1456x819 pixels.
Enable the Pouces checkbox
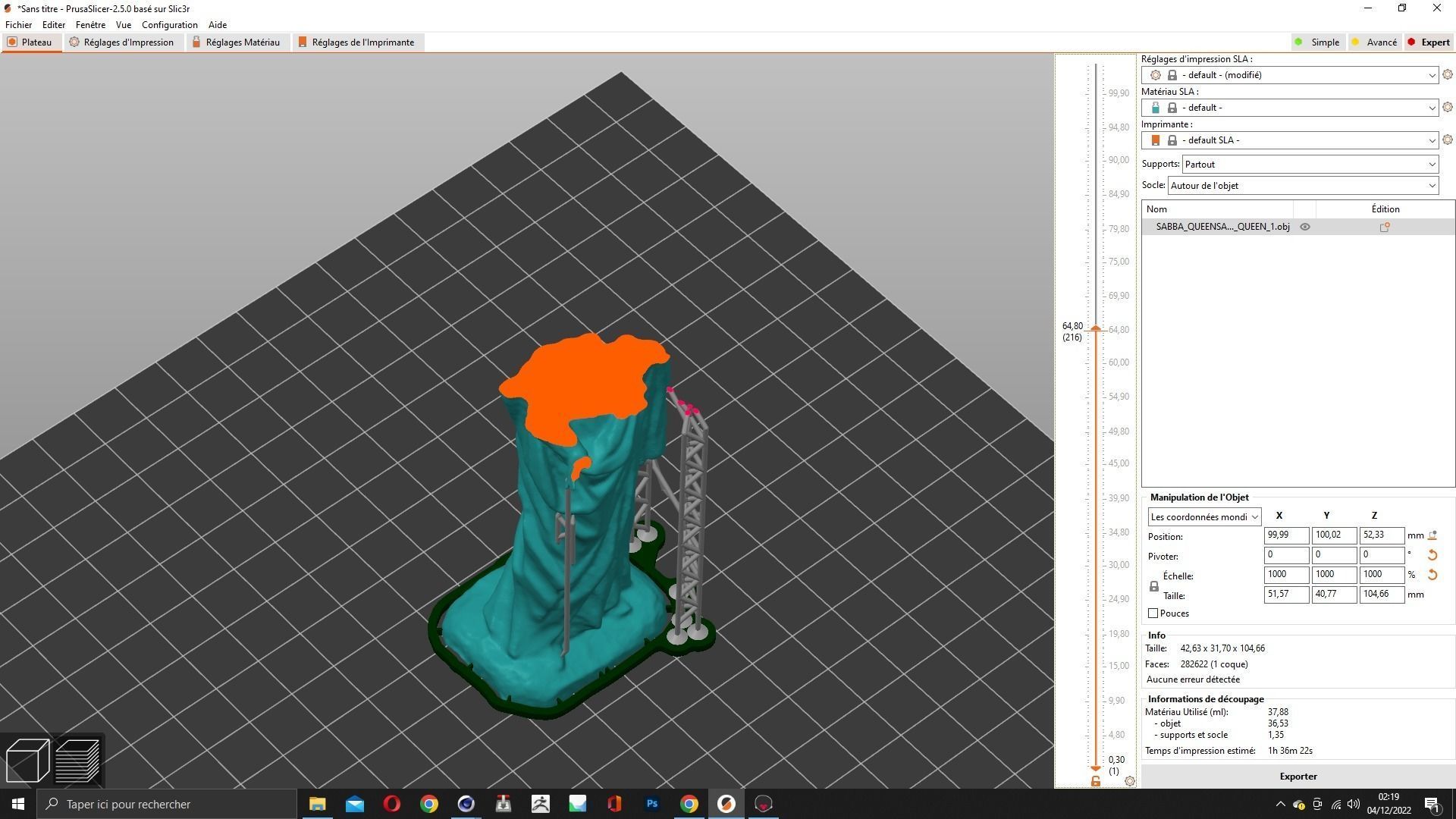tap(1153, 613)
